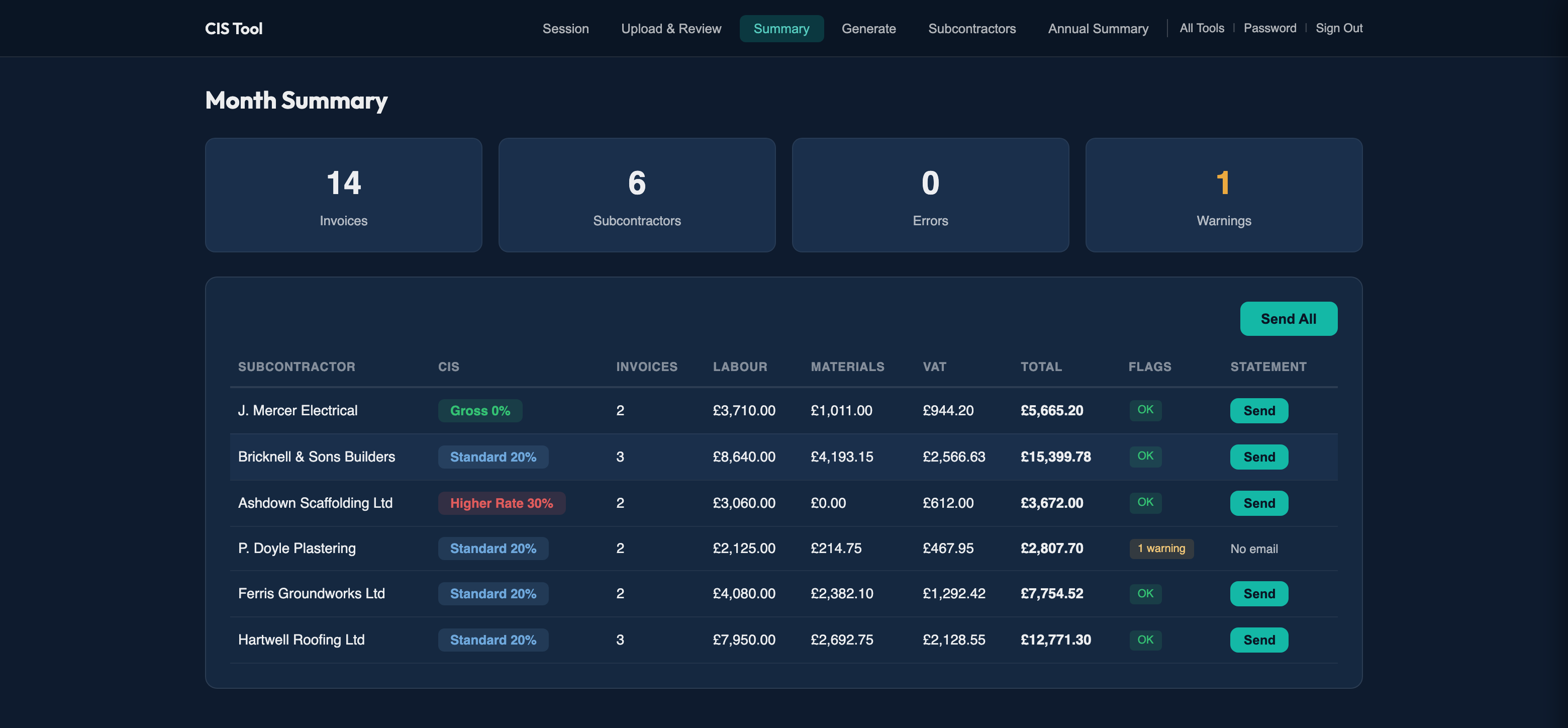This screenshot has width=1568, height=728.
Task: Open the Session tab
Action: click(x=565, y=29)
